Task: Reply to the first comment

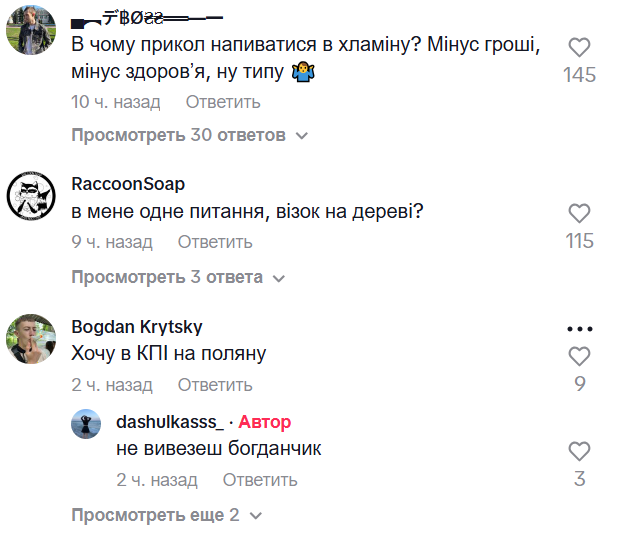Action: [x=223, y=102]
